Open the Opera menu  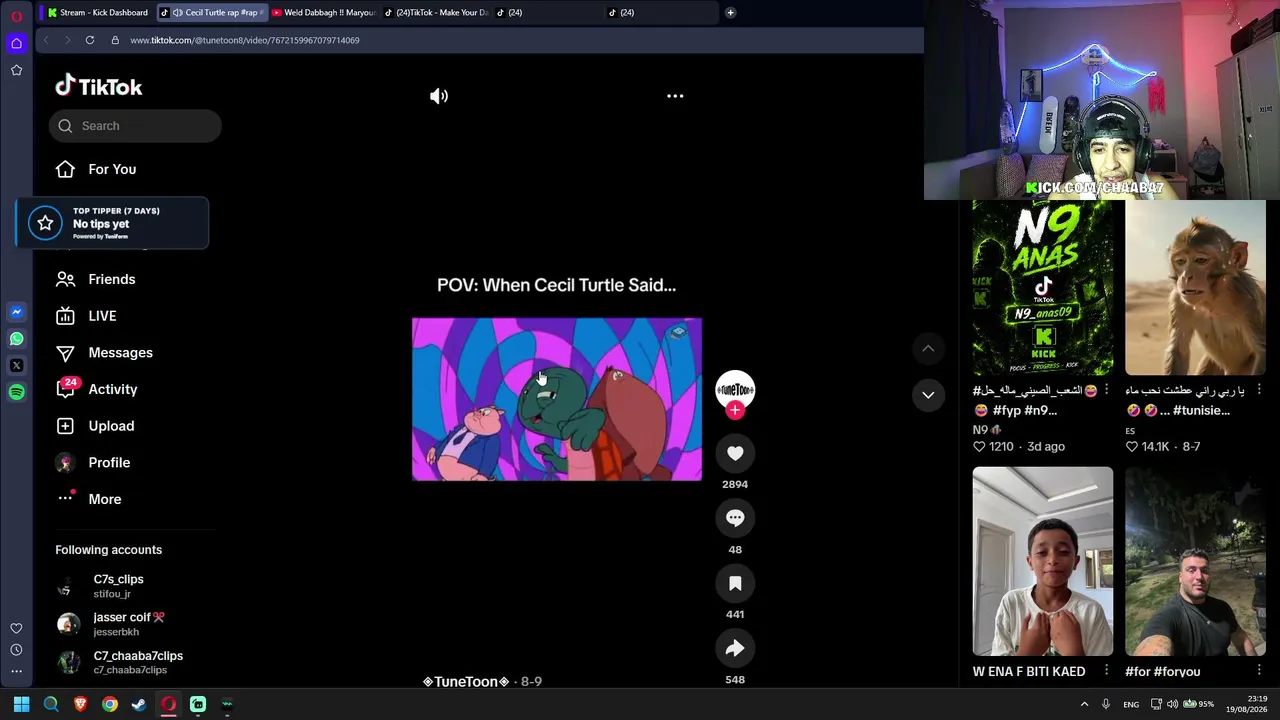[17, 16]
